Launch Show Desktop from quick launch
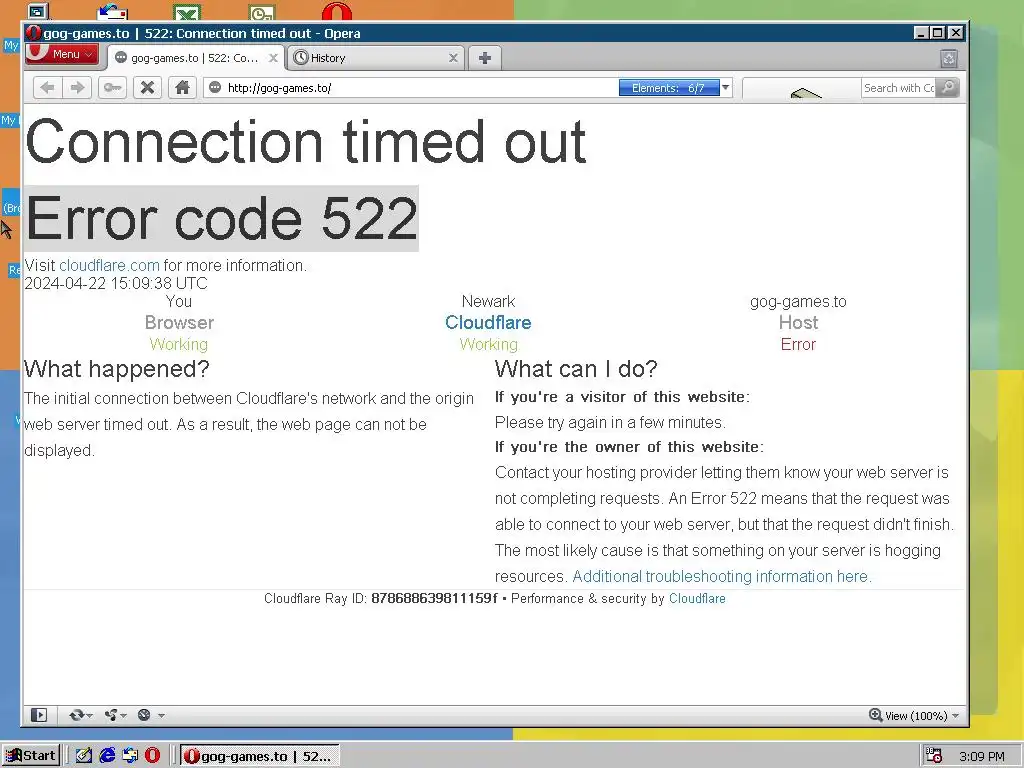The height and width of the screenshot is (768, 1024). (84, 756)
